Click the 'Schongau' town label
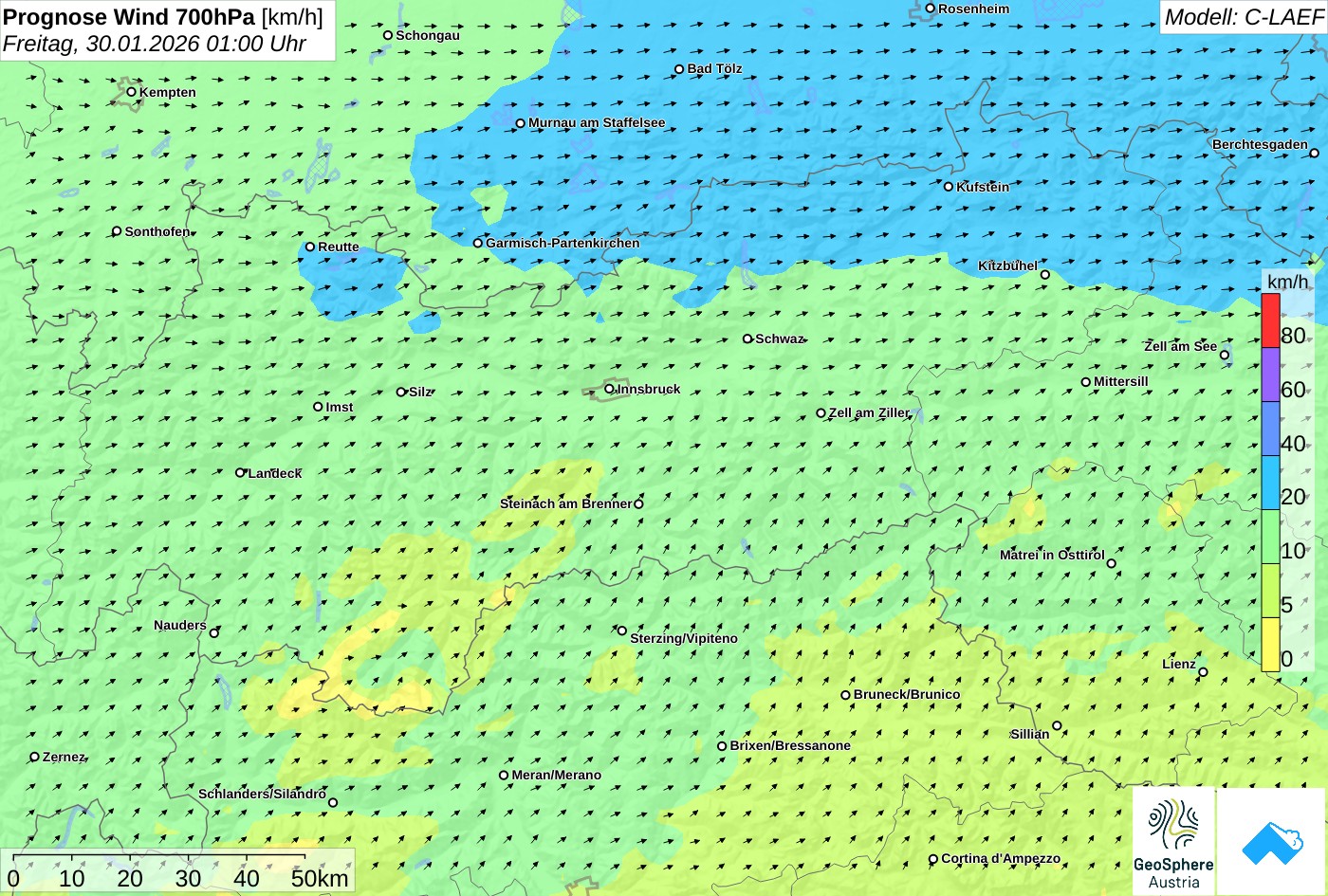 pos(428,35)
